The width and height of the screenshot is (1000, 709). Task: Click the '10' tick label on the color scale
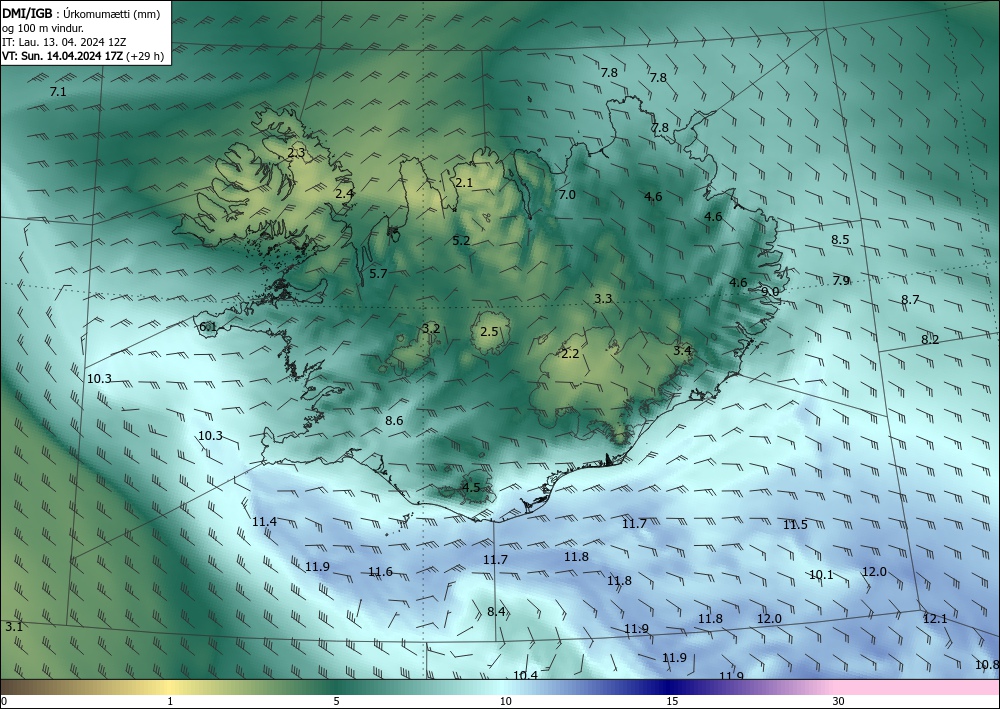pos(506,702)
